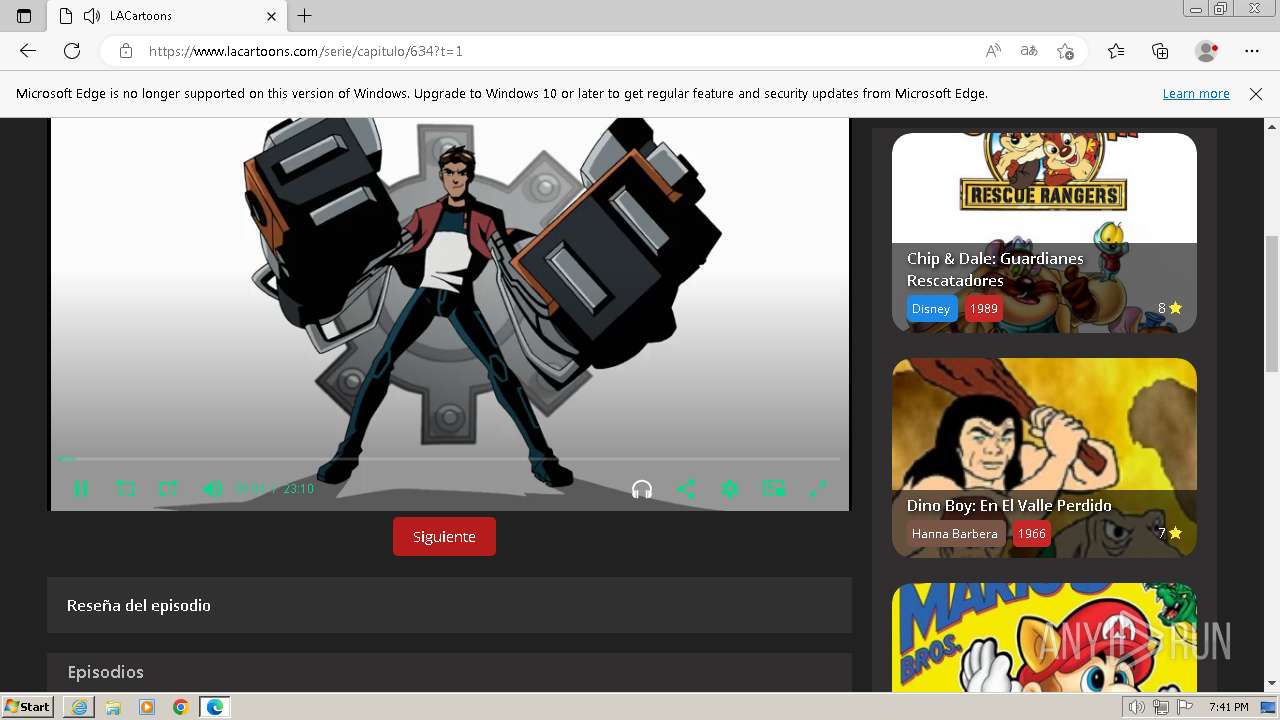1280x720 pixels.
Task: Open a new browser tab
Action: pos(305,16)
